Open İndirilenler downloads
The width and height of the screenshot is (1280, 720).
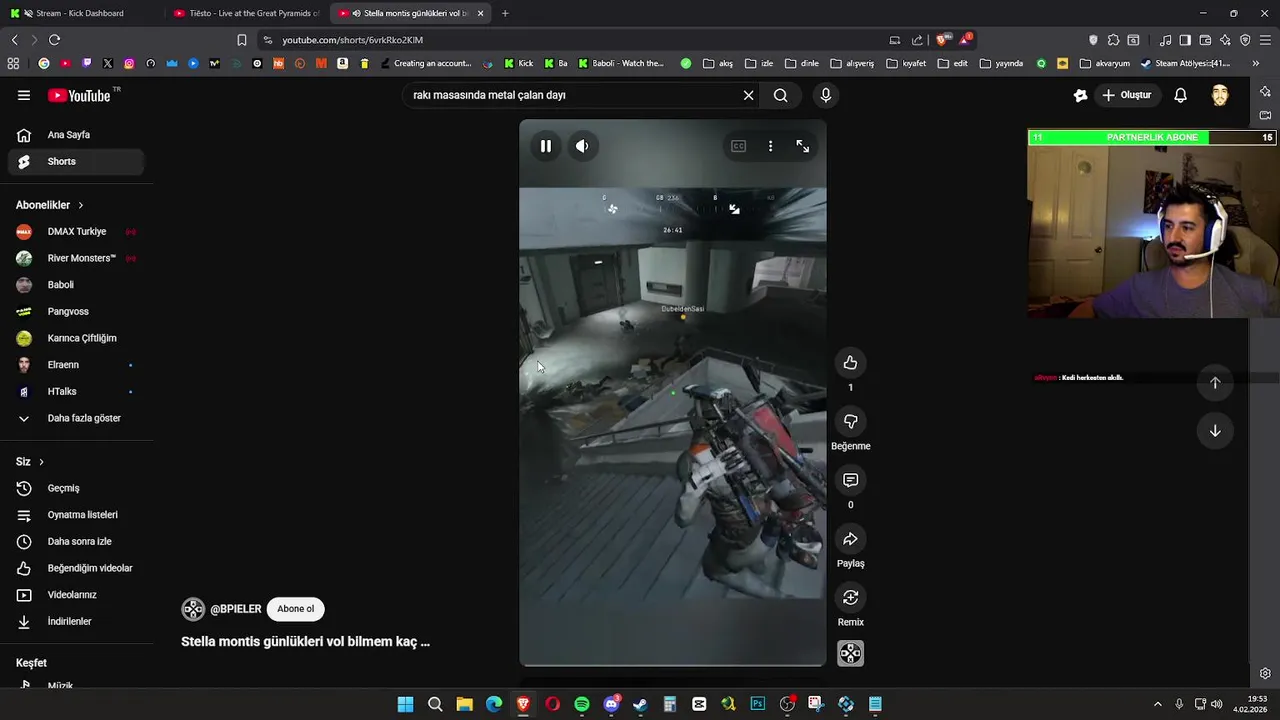coord(76,621)
